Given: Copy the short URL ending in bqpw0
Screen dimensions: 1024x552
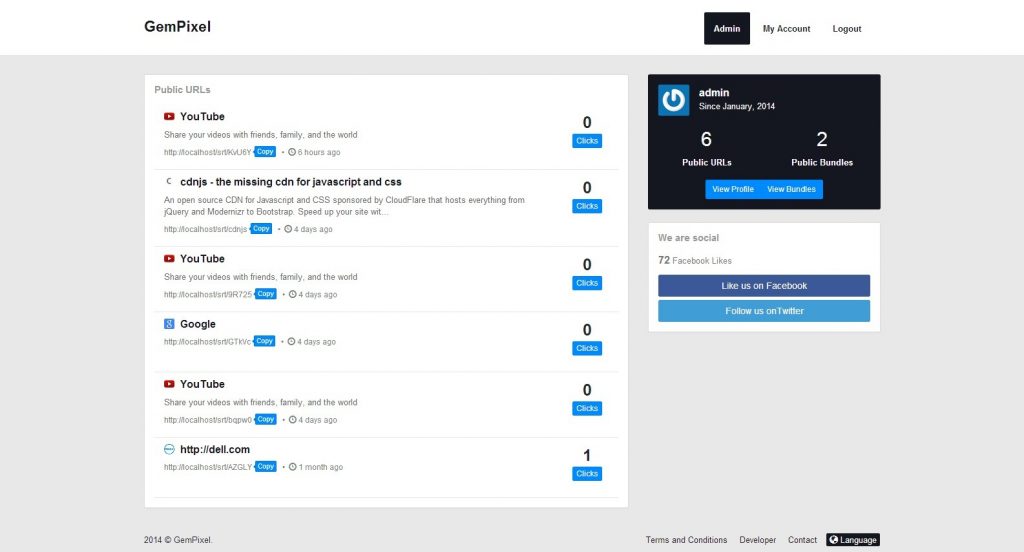Looking at the screenshot, I should [265, 419].
